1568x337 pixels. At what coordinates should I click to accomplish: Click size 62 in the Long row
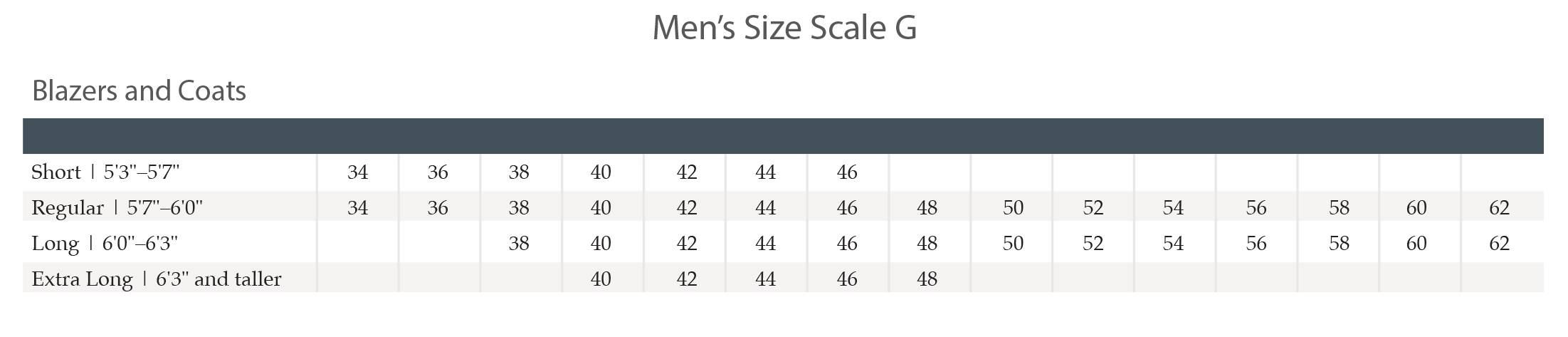click(1499, 244)
